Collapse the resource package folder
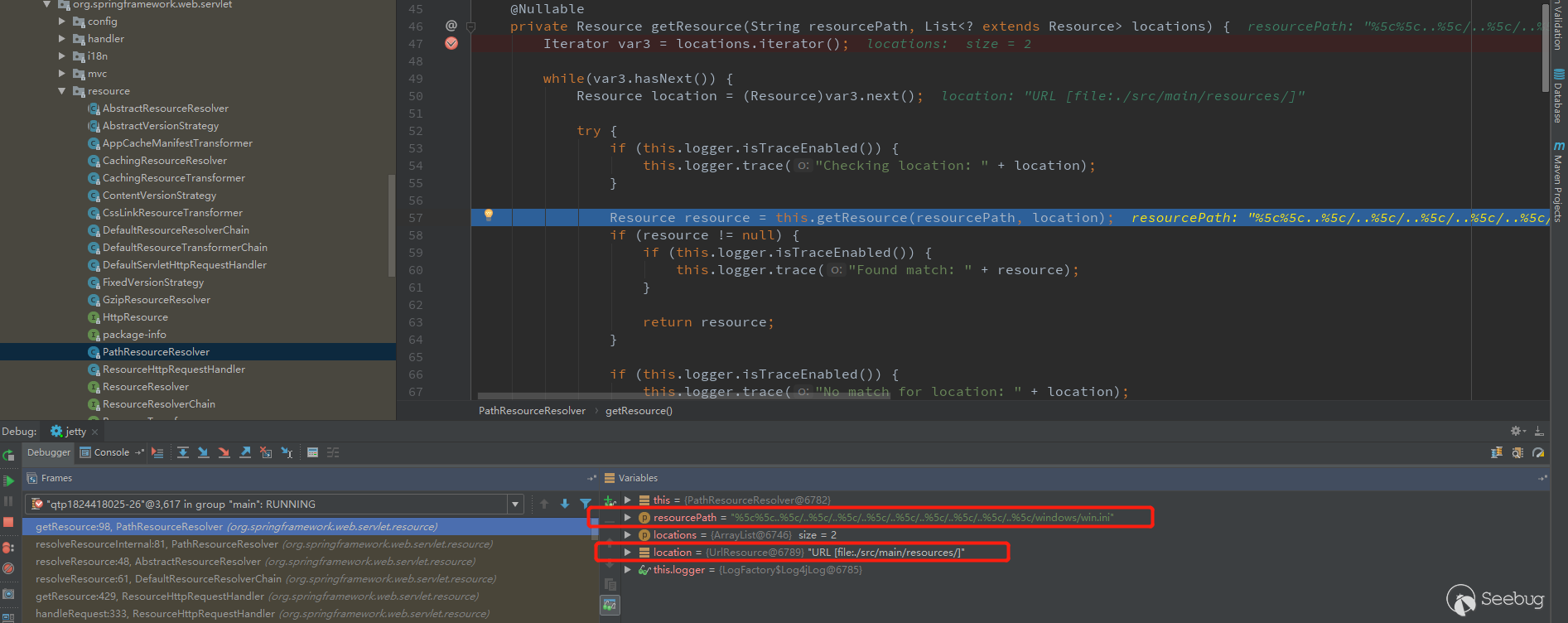This screenshot has width=1568, height=623. tap(62, 91)
